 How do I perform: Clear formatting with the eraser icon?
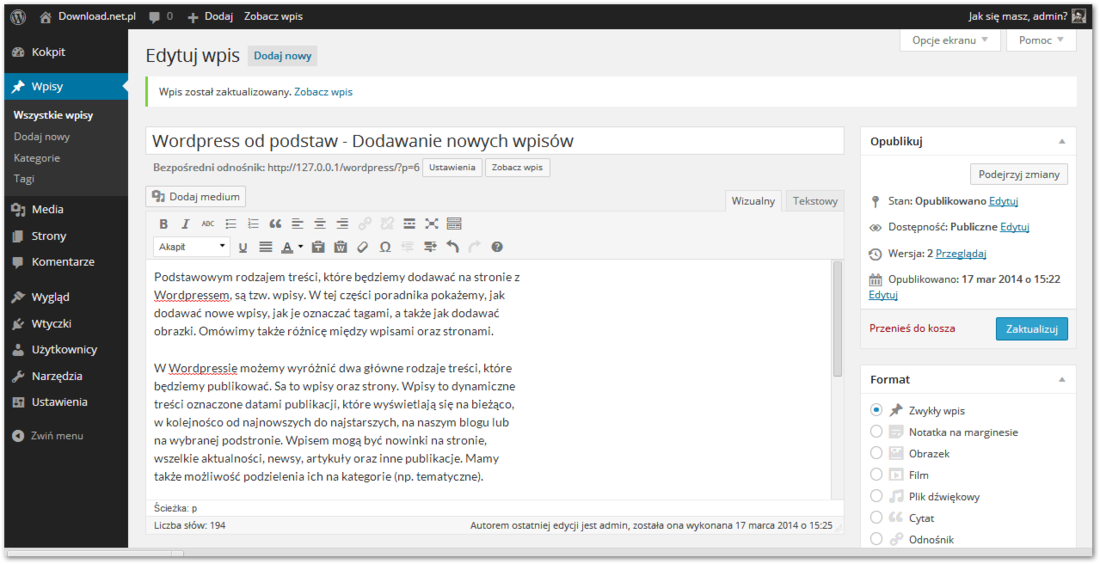pos(363,247)
